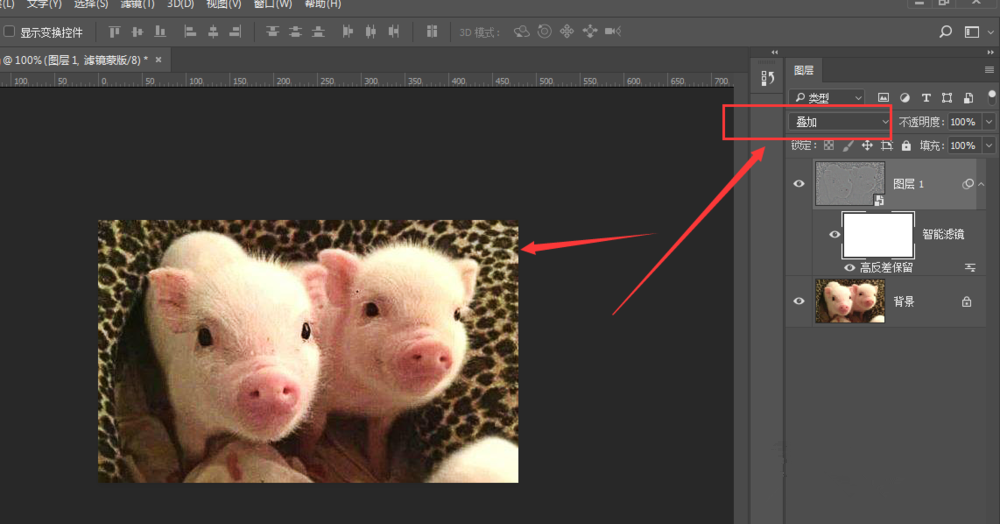Click the lock position move icon

pyautogui.click(x=867, y=146)
